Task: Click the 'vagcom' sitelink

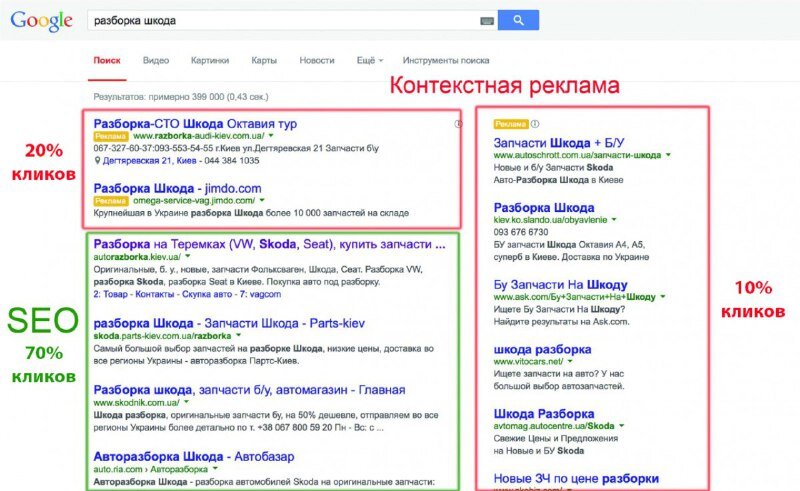Action: 265,294
